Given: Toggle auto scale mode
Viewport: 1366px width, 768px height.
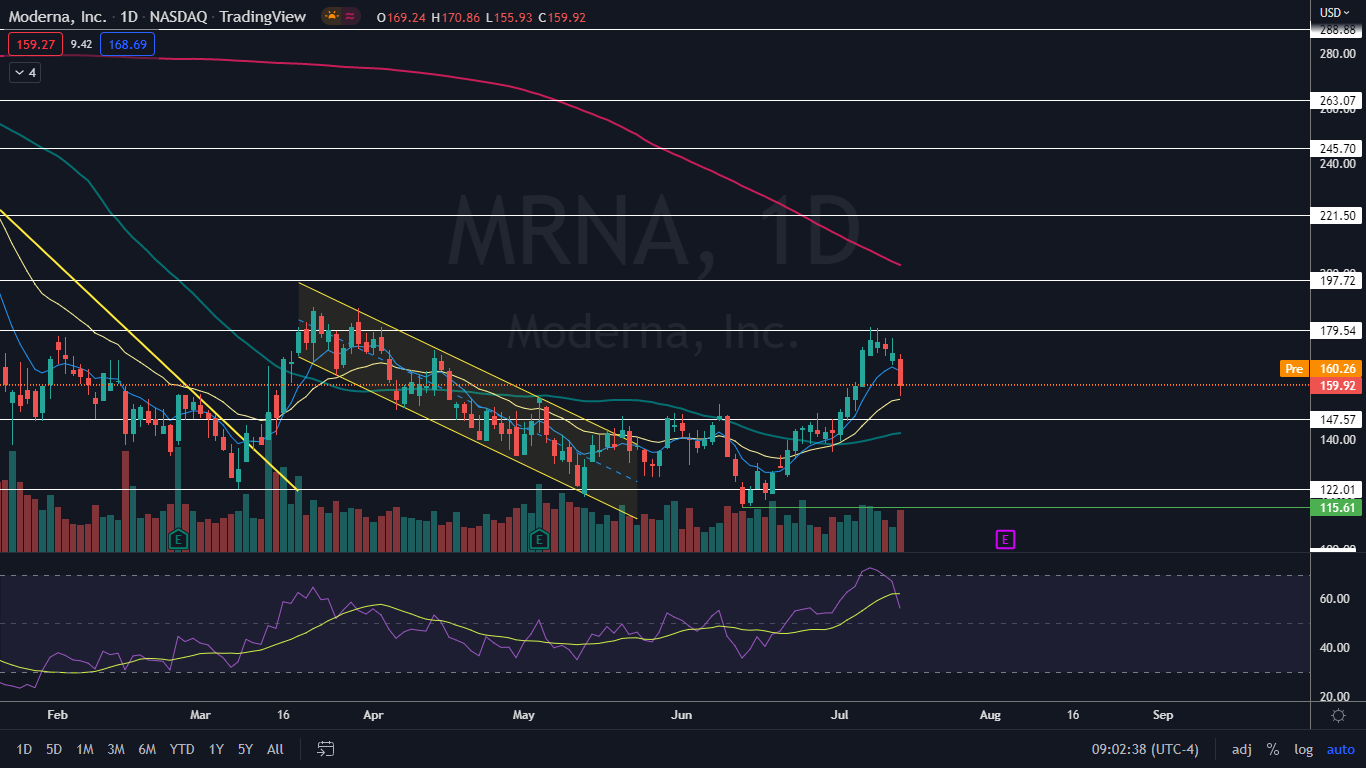Looking at the screenshot, I should click(x=1340, y=749).
